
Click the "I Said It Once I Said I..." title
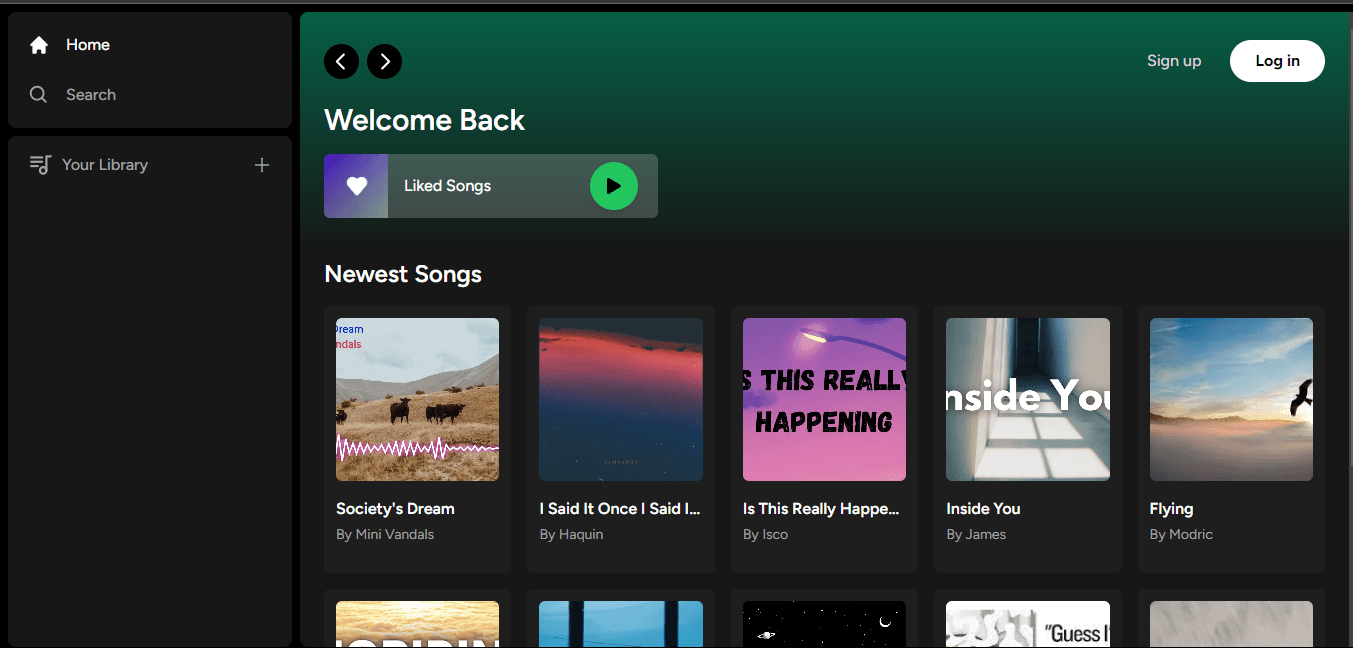[620, 509]
